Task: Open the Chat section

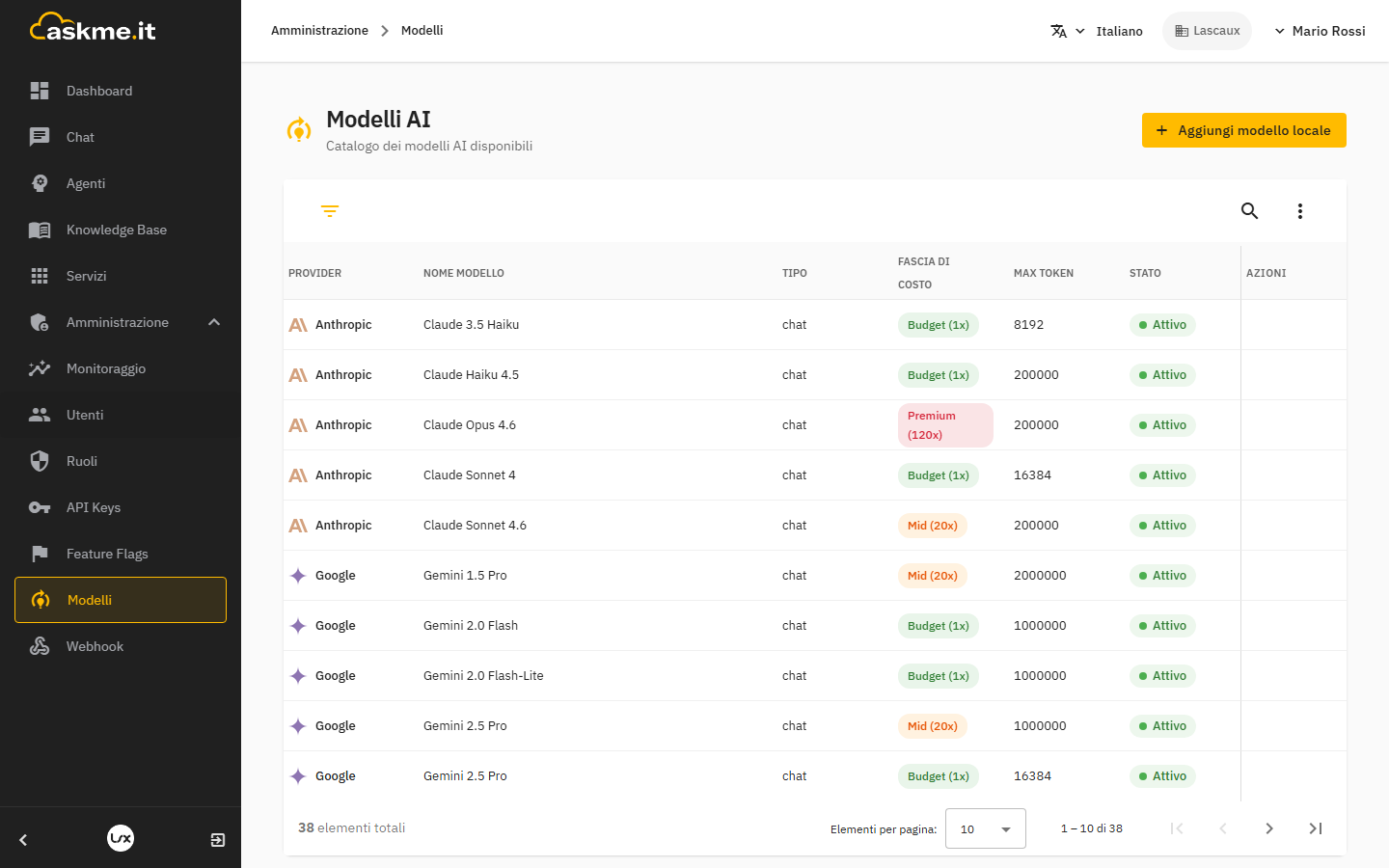Action: tap(121, 137)
